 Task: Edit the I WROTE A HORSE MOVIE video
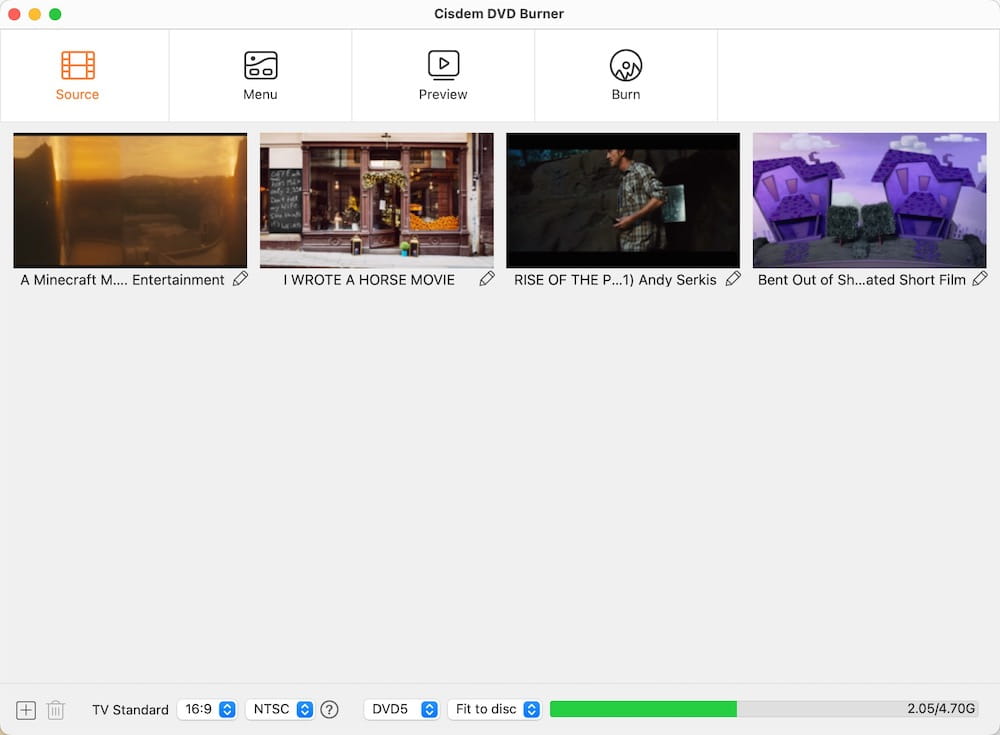pyautogui.click(x=487, y=279)
